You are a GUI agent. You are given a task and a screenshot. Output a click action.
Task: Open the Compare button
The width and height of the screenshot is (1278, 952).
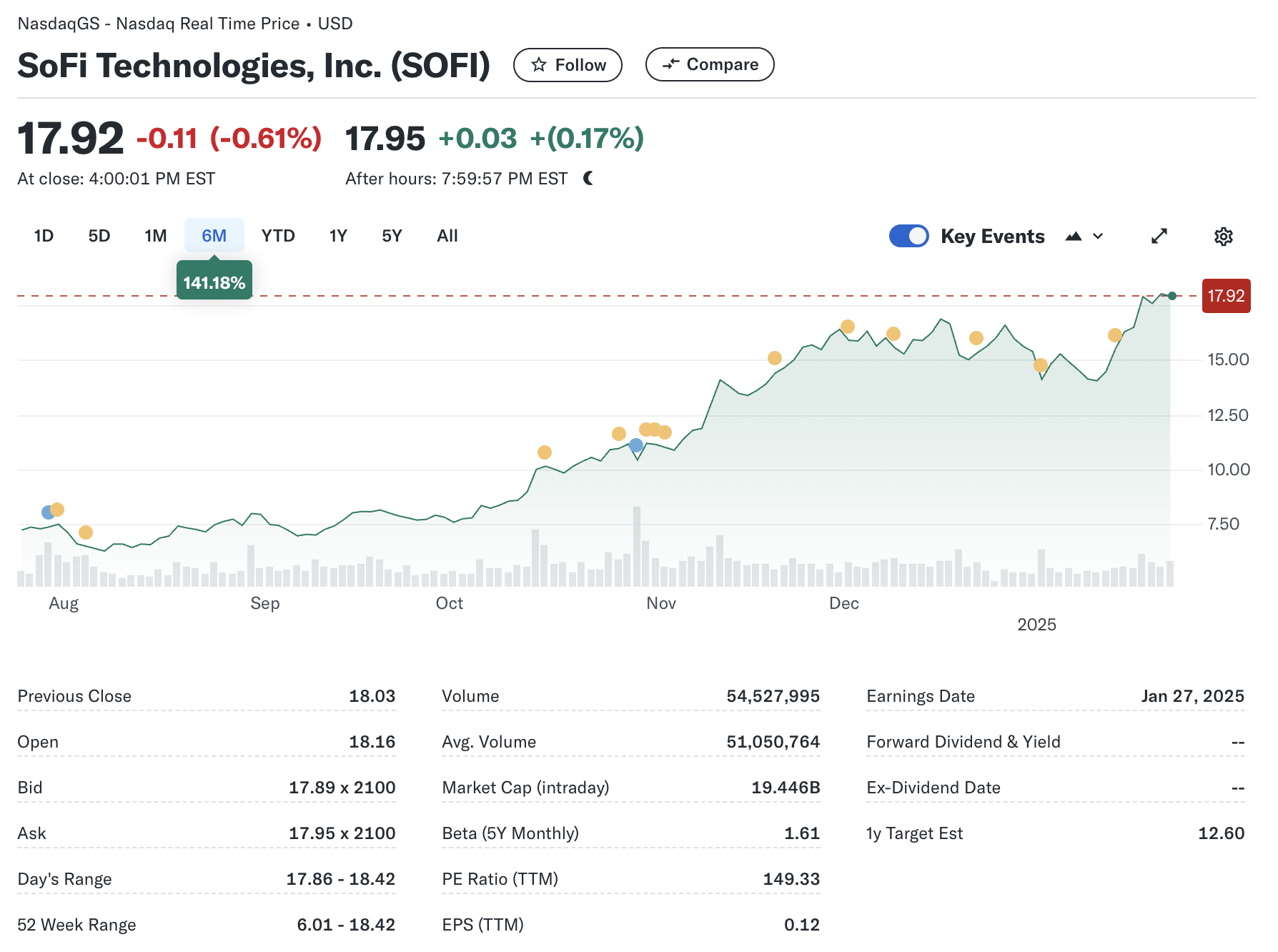tap(710, 65)
